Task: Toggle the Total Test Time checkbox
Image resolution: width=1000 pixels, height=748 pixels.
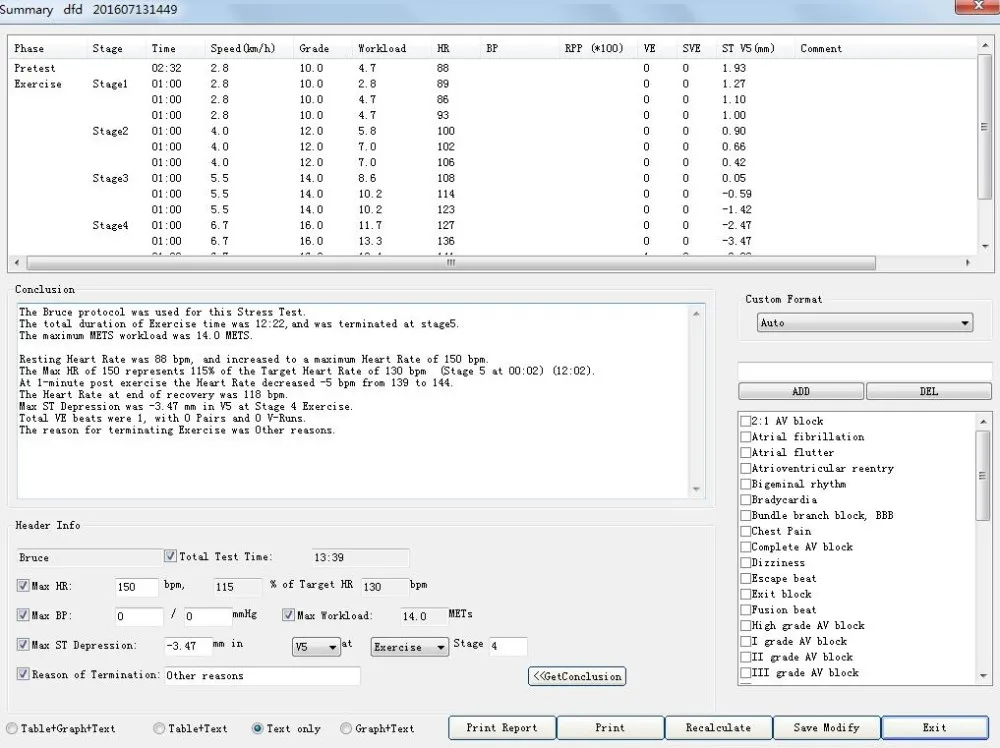Action: [x=171, y=556]
